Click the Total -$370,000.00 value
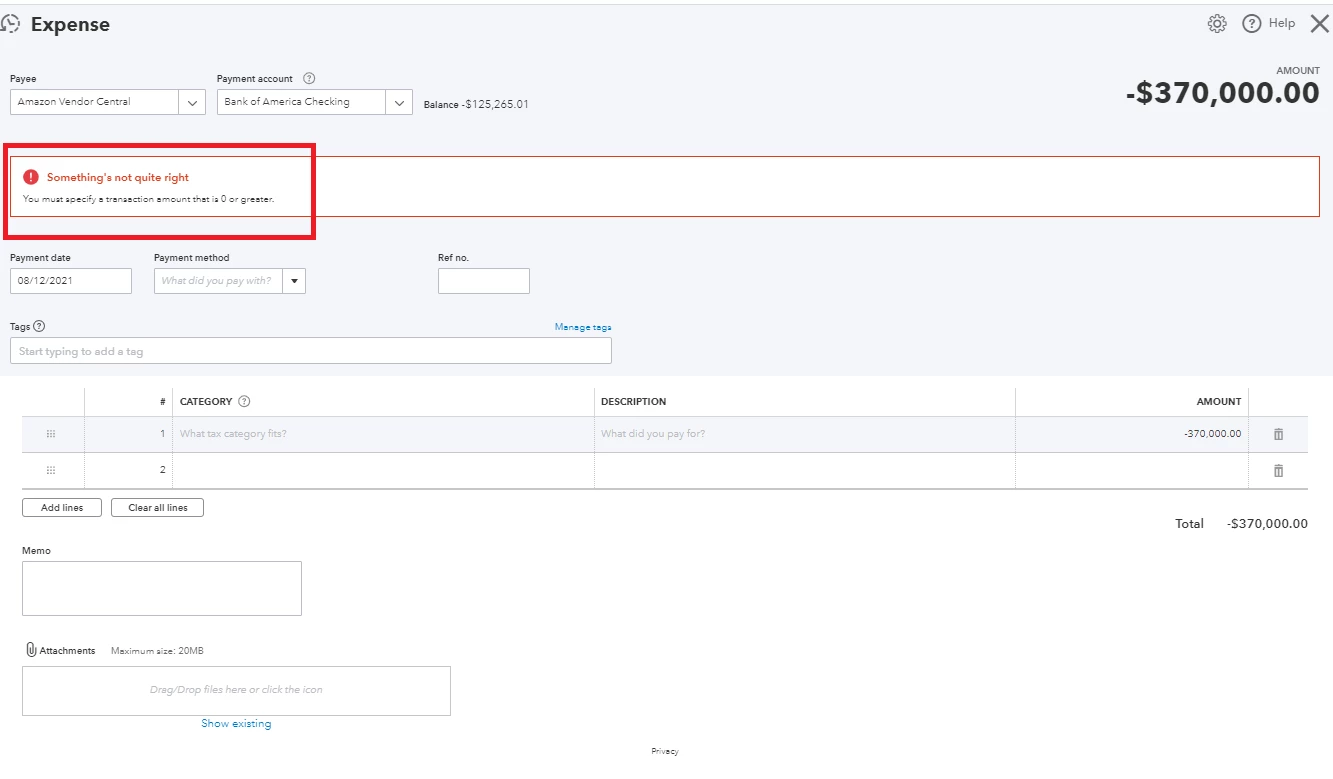The height and width of the screenshot is (779, 1333). point(1267,524)
